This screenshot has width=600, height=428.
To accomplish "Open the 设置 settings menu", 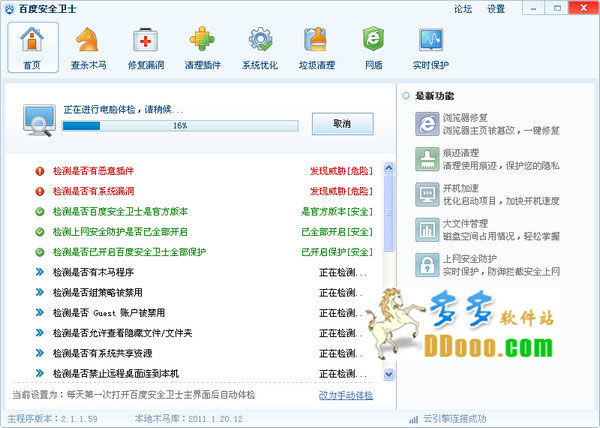I will (496, 9).
